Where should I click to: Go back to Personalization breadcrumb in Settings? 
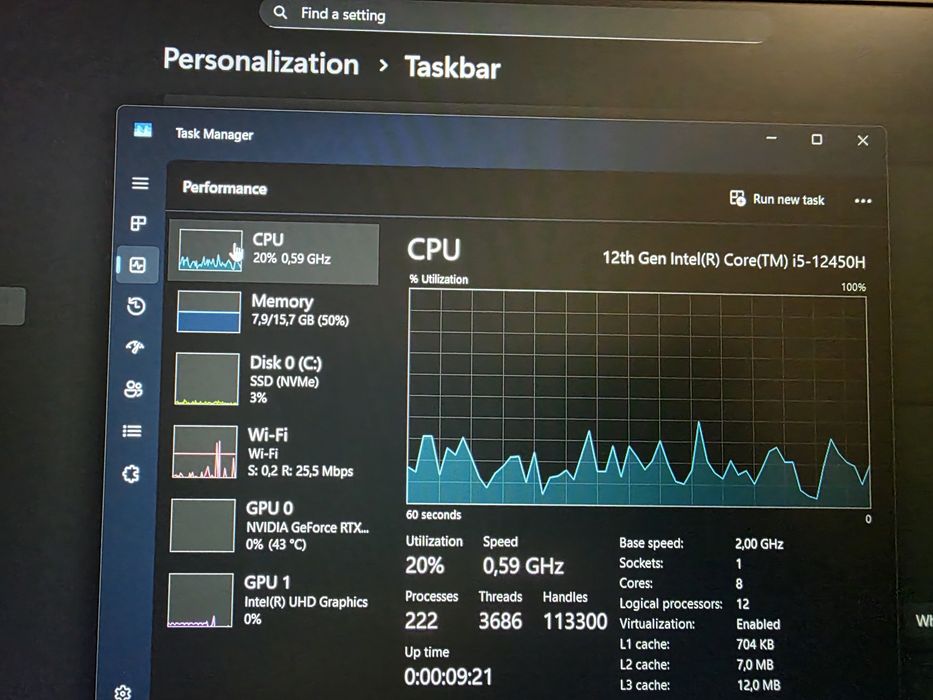coord(261,62)
